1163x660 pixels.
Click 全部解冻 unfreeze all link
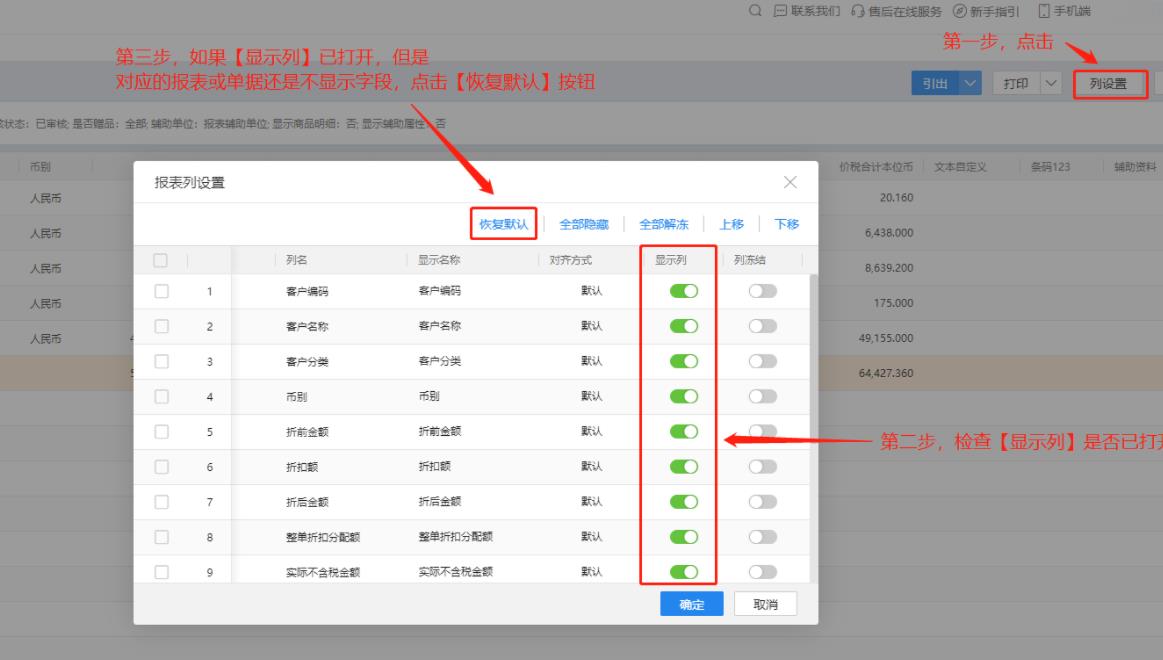click(x=664, y=224)
